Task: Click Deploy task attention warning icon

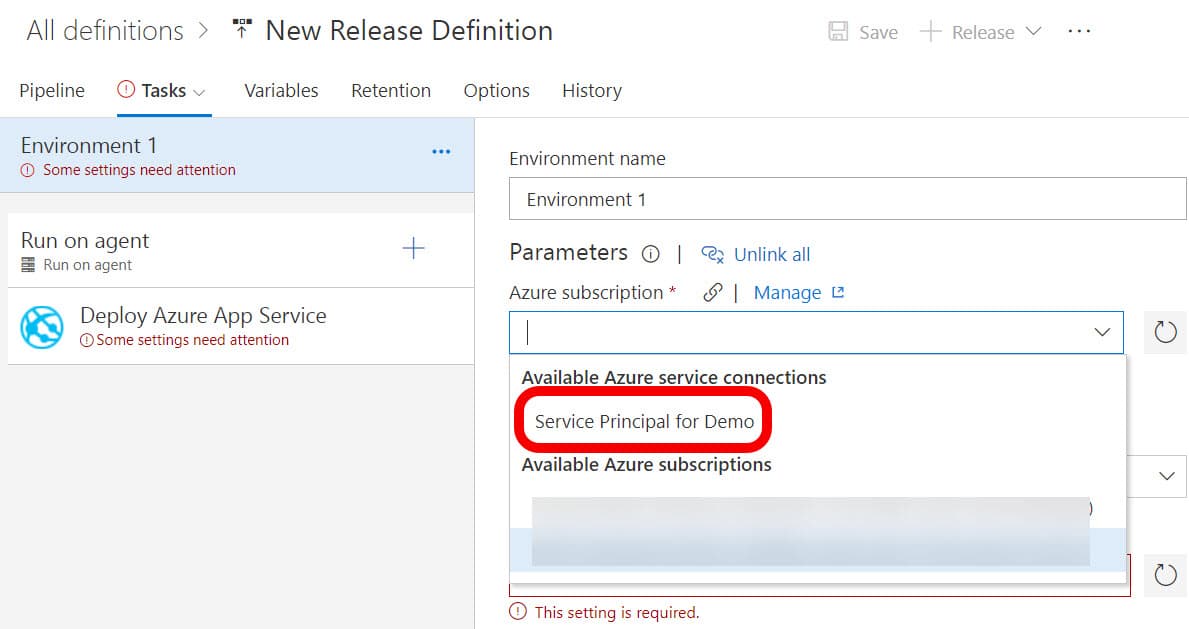Action: (86, 340)
